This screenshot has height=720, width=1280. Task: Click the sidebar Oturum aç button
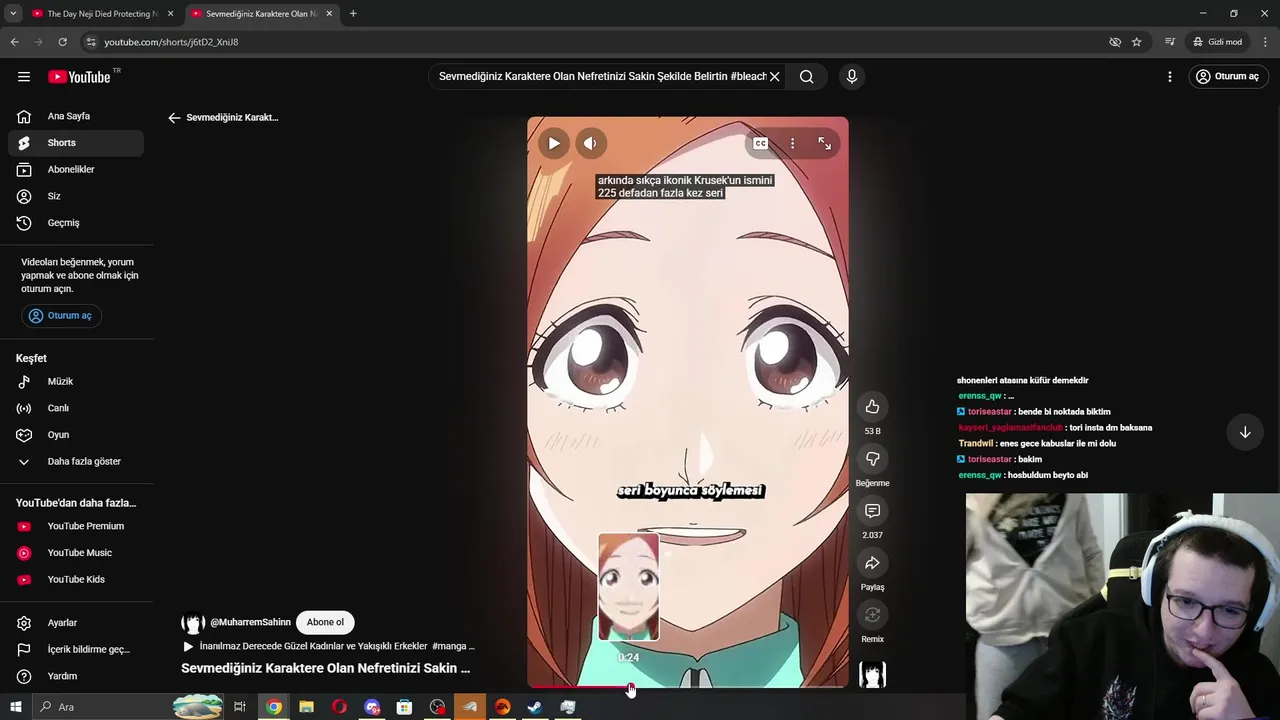click(62, 316)
